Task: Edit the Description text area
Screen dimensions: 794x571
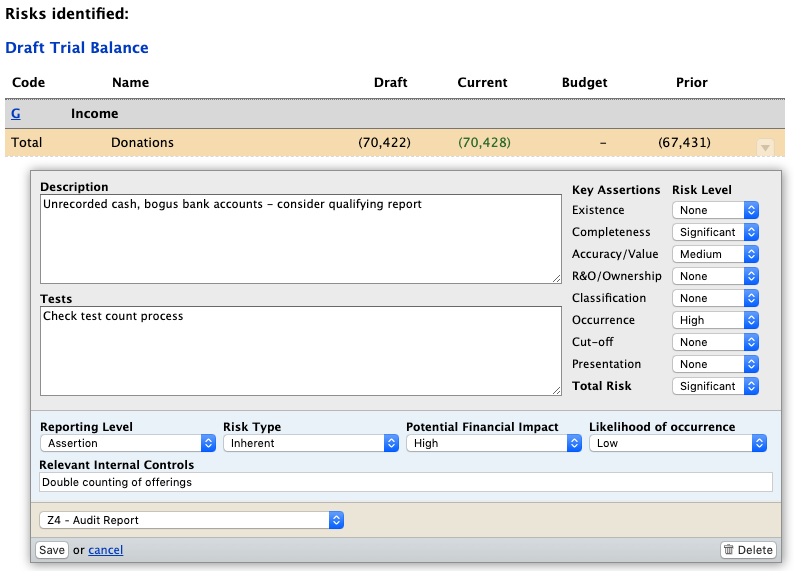Action: [301, 239]
